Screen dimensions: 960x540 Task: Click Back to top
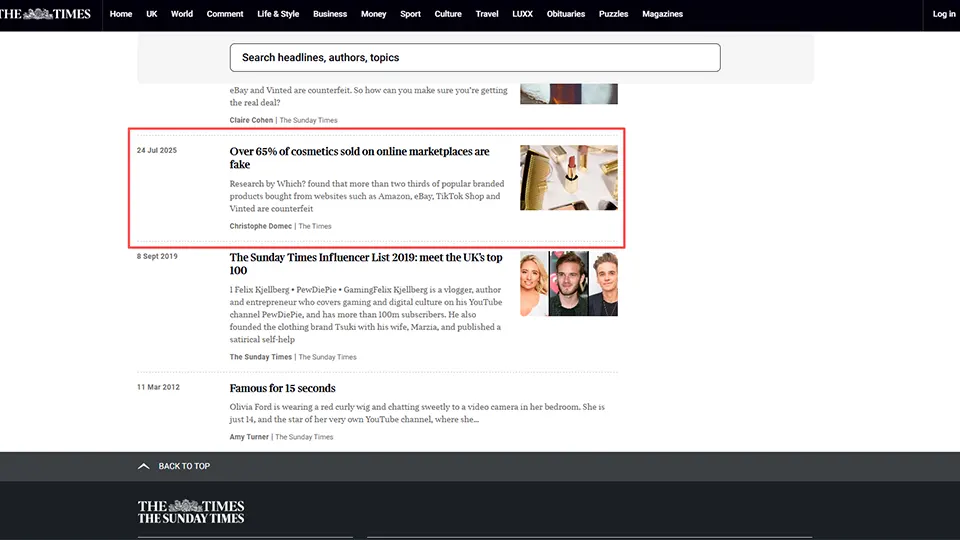(184, 466)
